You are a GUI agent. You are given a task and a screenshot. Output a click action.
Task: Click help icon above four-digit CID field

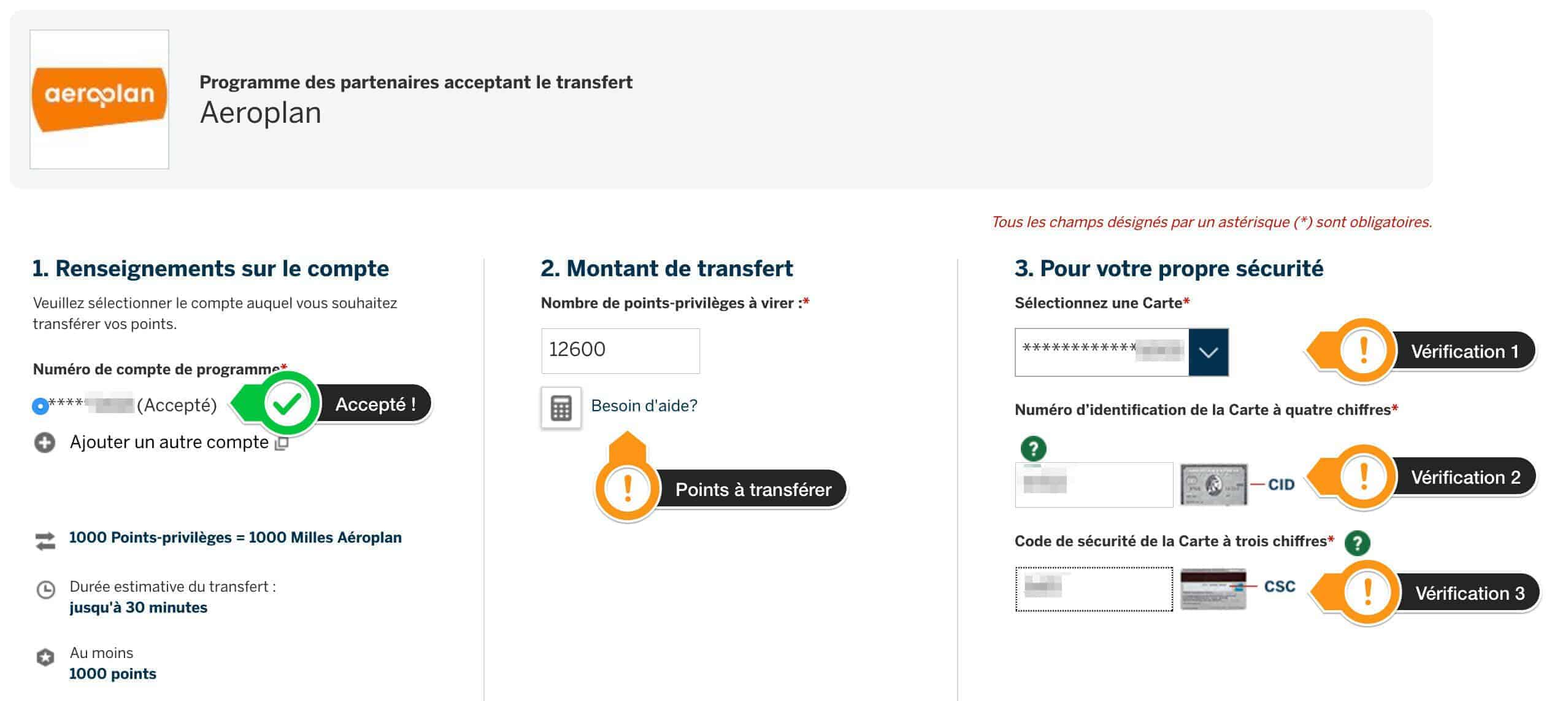1033,448
